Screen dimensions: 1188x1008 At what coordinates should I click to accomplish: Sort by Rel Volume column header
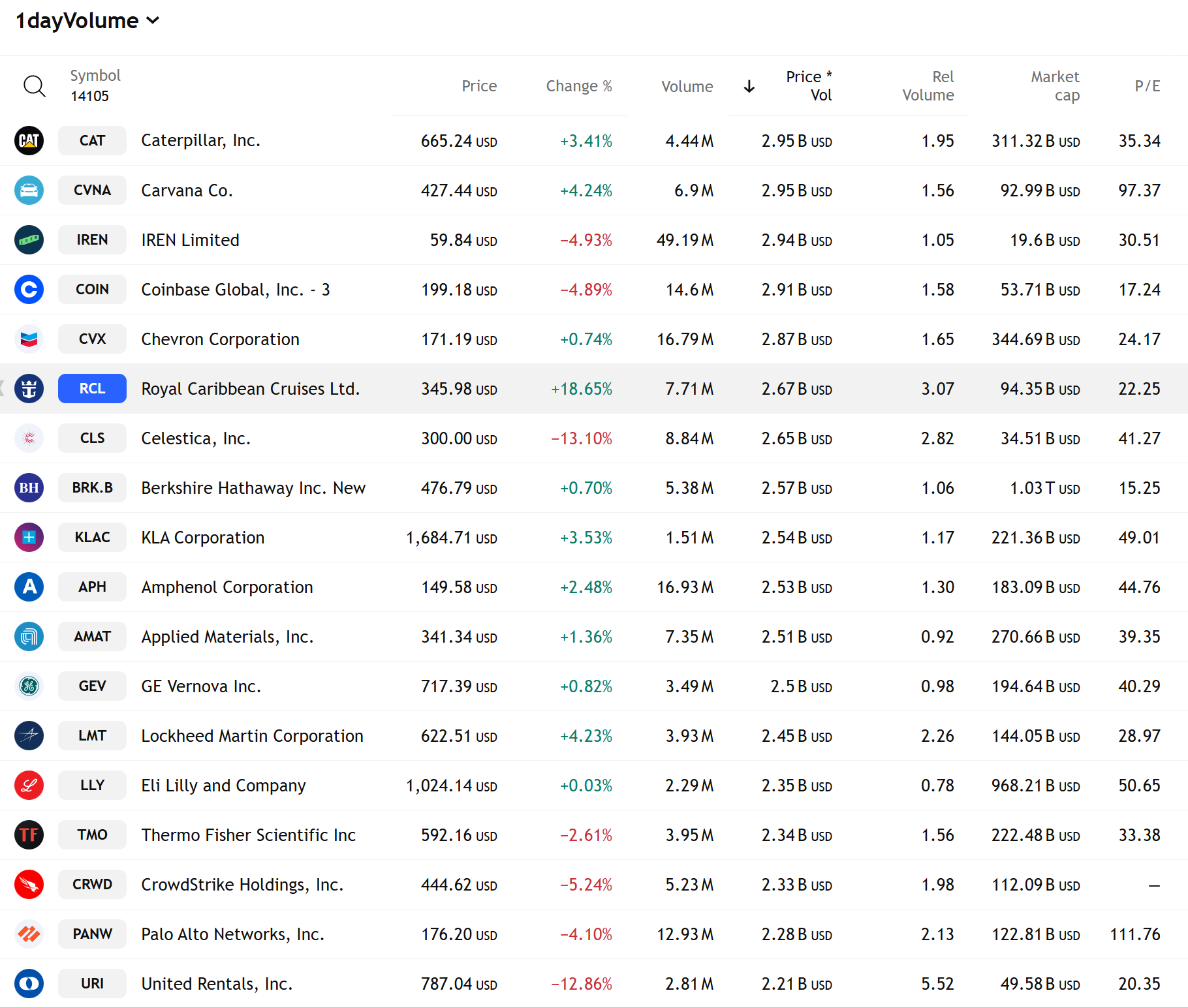[x=928, y=85]
